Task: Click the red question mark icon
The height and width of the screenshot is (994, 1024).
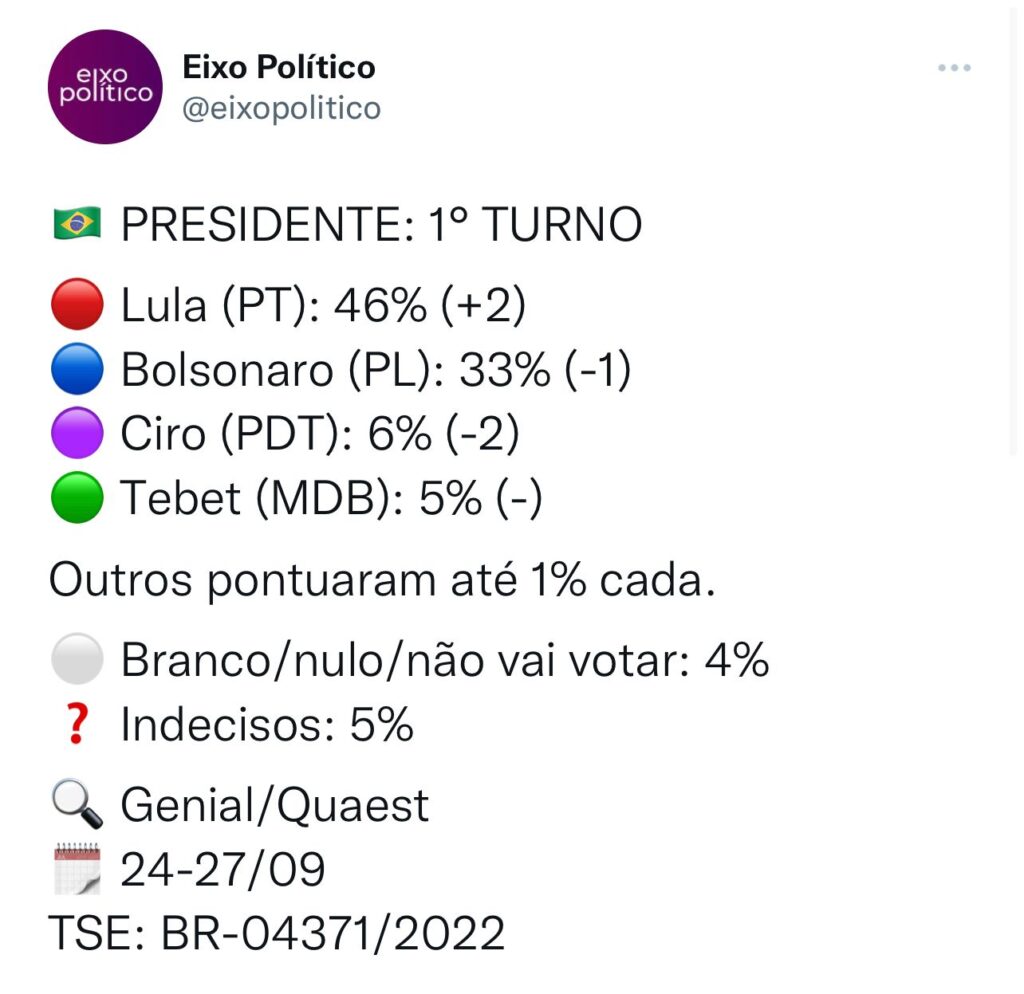Action: coord(76,725)
